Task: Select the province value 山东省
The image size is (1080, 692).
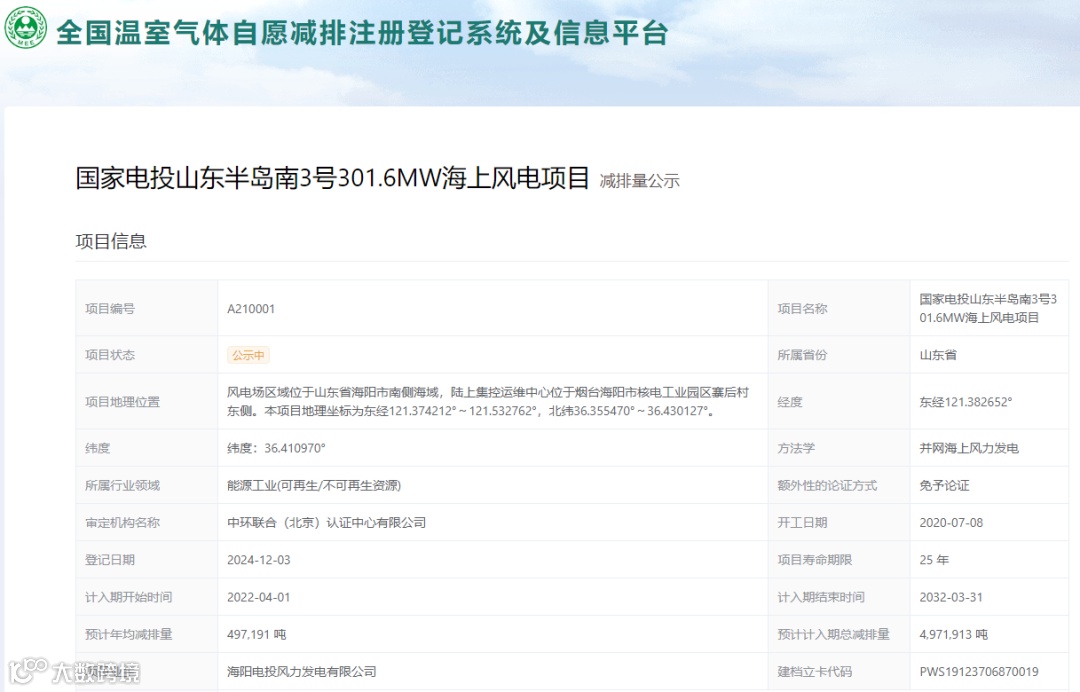Action: (x=938, y=355)
